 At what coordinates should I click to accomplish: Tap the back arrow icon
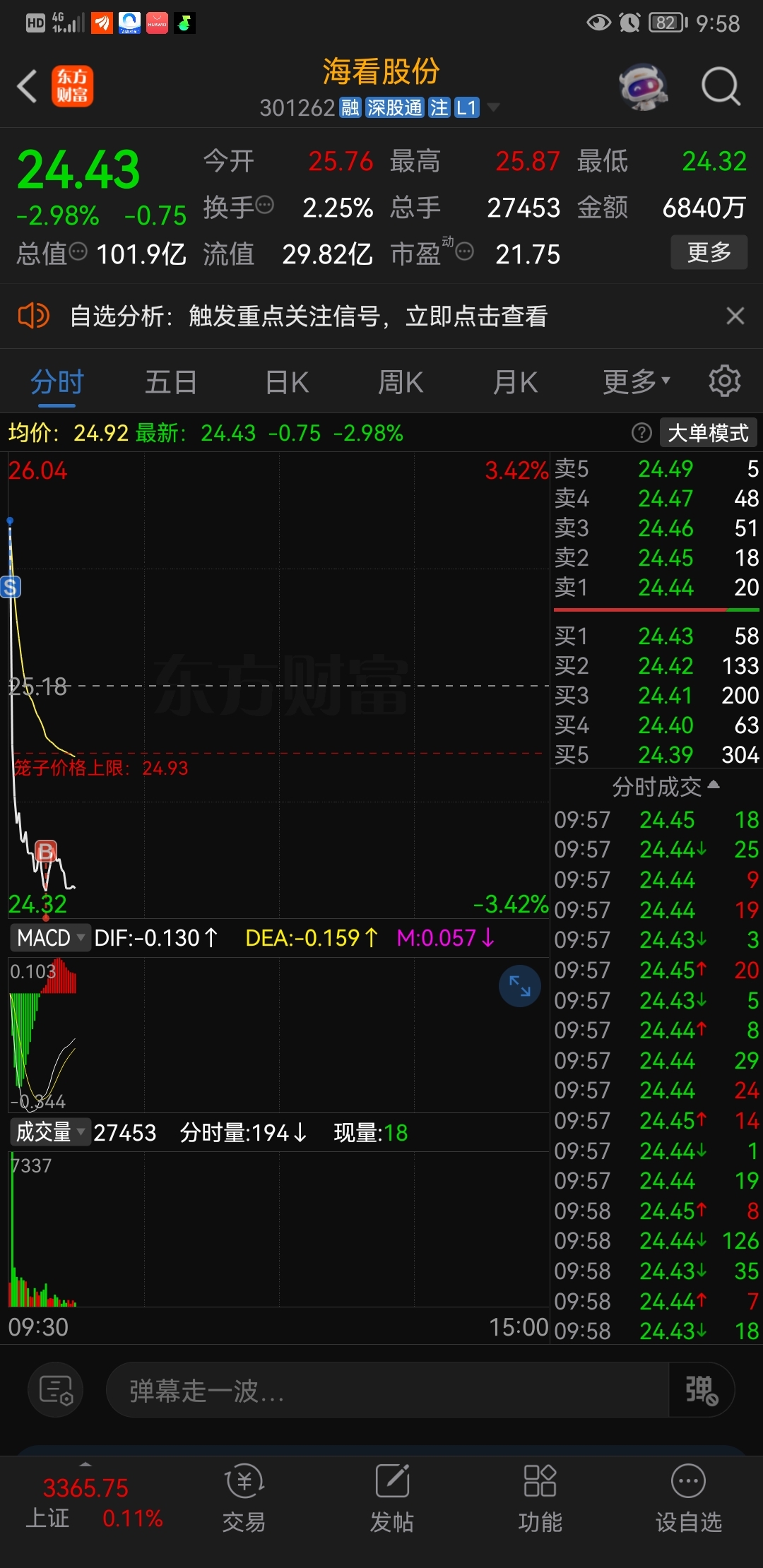(x=27, y=87)
